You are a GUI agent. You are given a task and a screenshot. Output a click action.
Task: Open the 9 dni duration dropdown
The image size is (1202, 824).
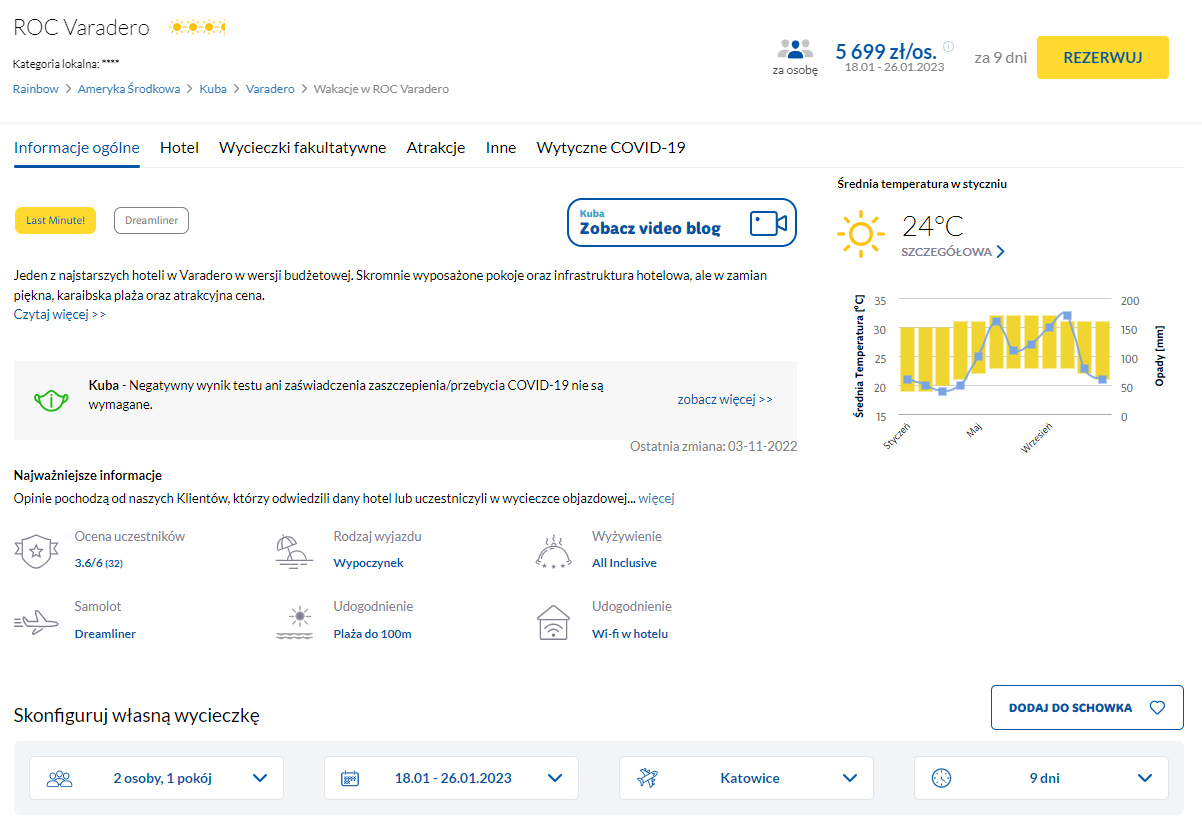[x=1041, y=778]
